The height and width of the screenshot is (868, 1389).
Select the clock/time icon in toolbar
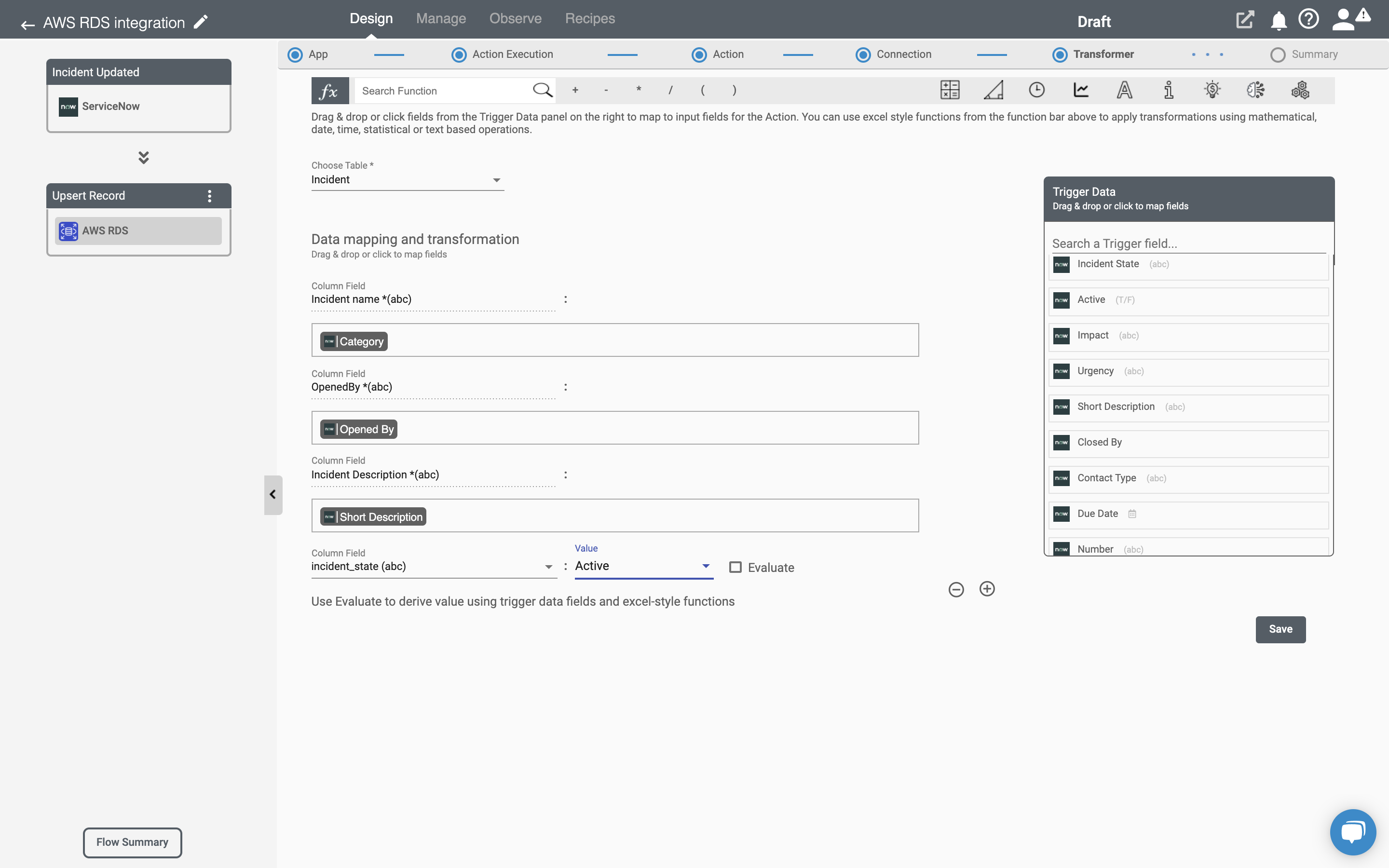pos(1036,90)
